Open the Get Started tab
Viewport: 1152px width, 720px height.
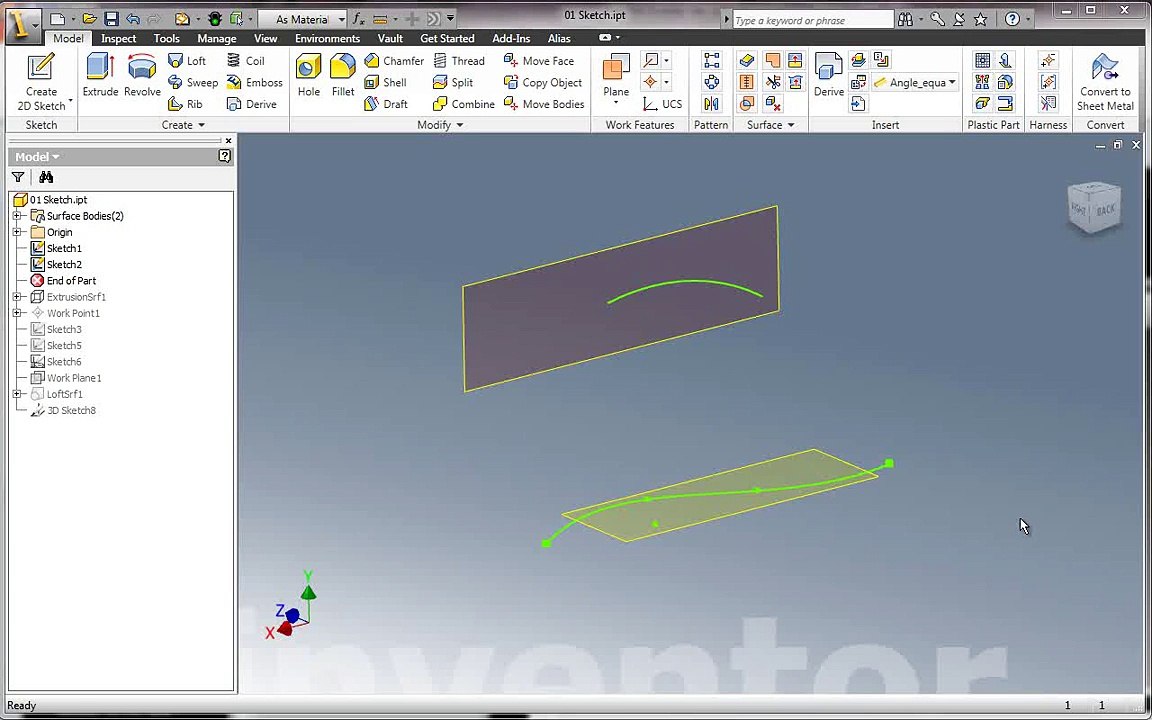[447, 38]
